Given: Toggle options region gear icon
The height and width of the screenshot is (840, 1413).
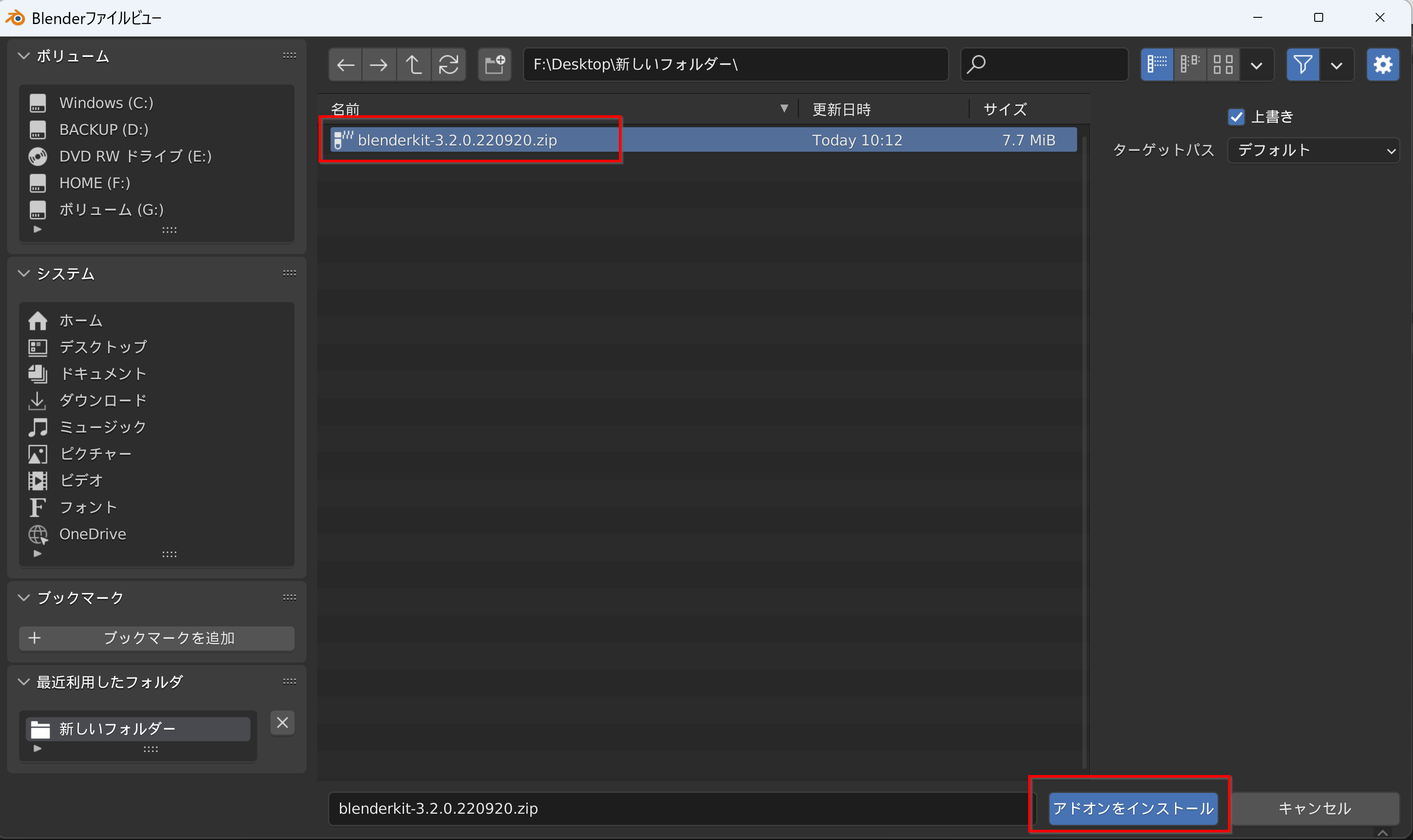Looking at the screenshot, I should pos(1383,65).
